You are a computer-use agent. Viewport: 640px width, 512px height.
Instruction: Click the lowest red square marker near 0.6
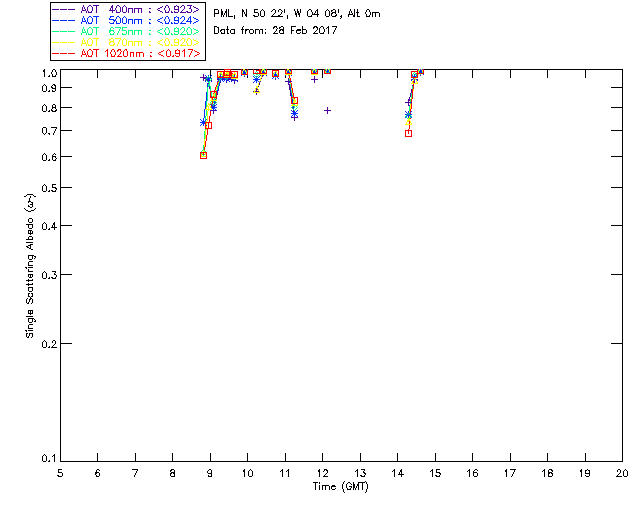coord(203,155)
